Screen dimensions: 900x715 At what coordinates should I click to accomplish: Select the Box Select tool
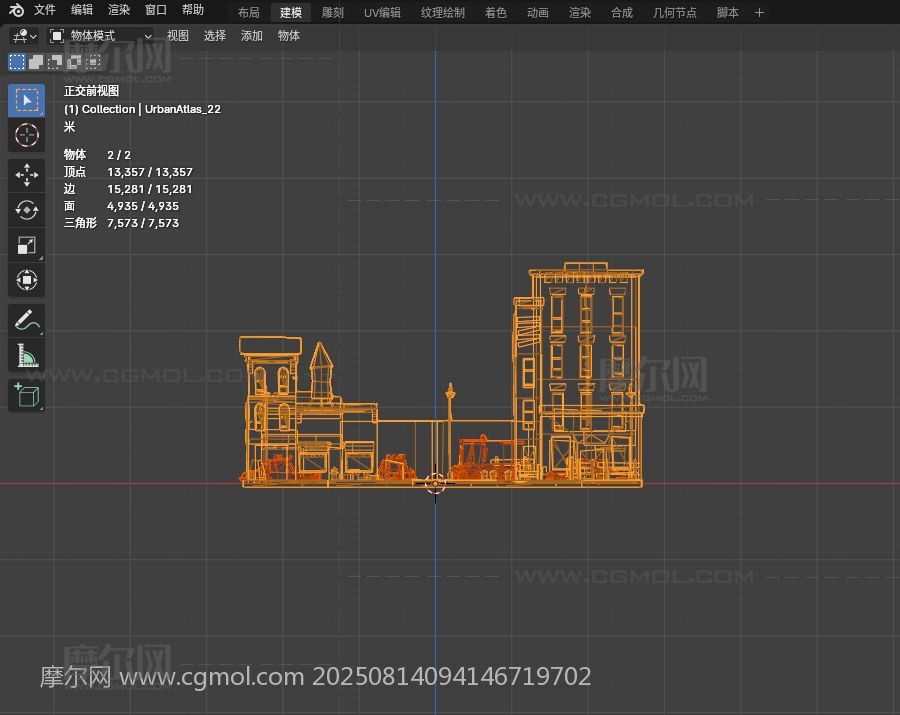27,100
